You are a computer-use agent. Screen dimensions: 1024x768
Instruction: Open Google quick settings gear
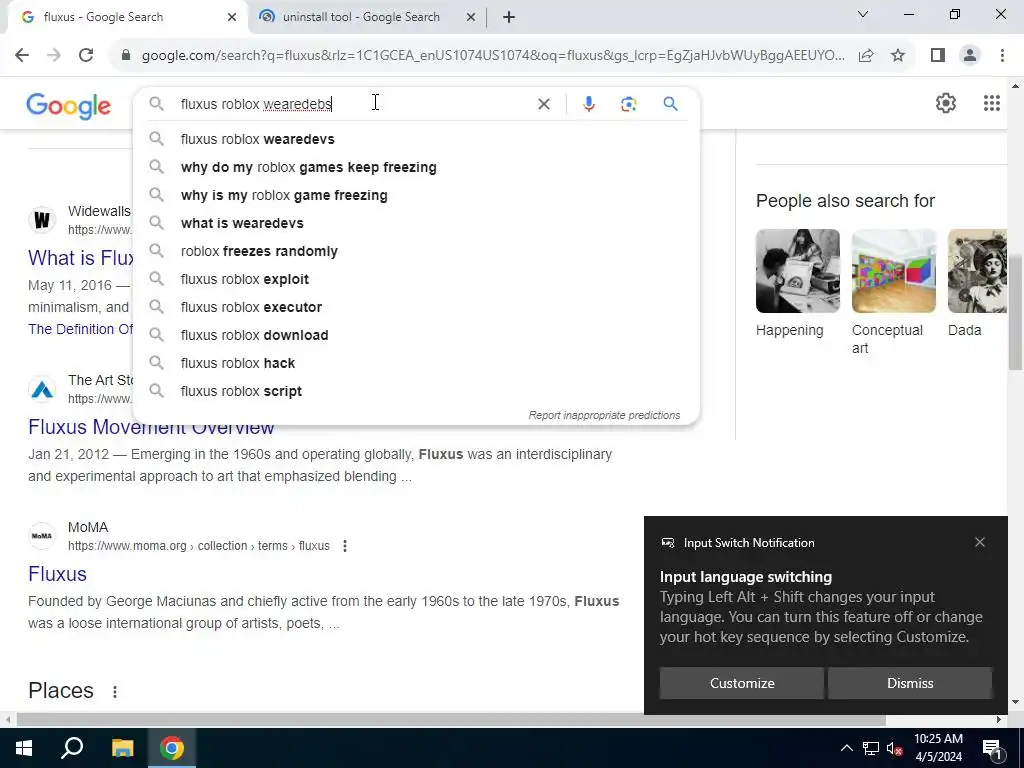point(946,103)
